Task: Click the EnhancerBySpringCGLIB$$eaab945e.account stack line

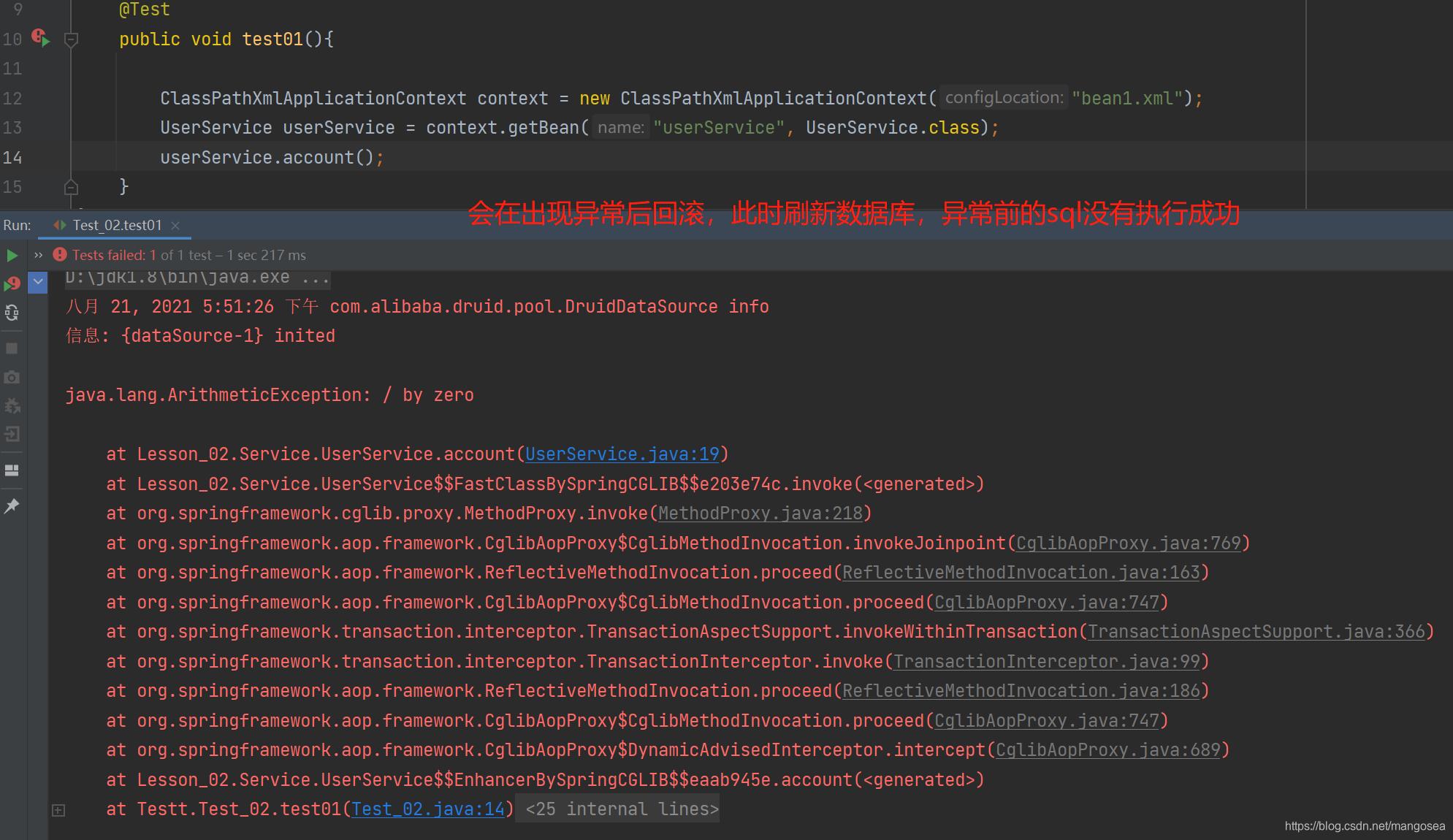Action: [x=545, y=780]
